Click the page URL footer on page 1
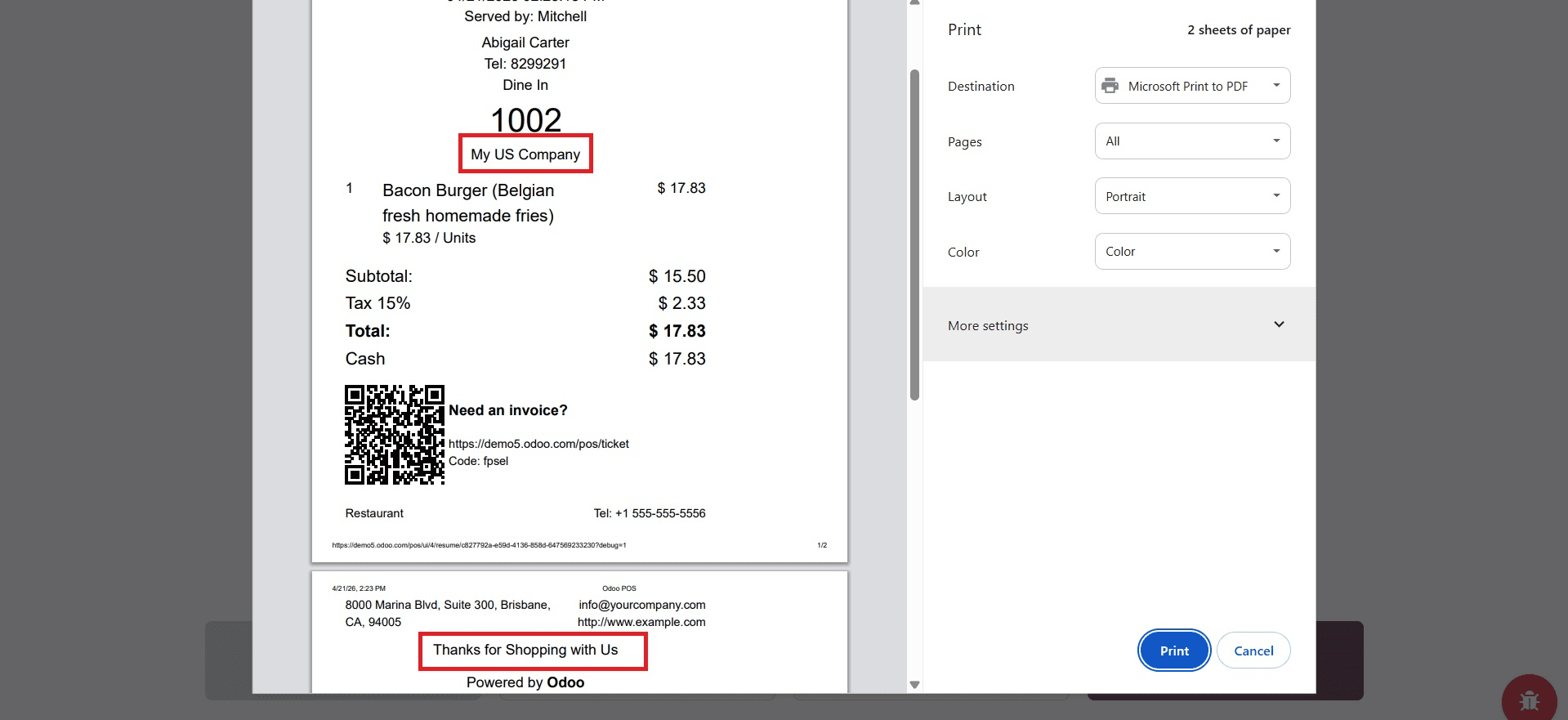The image size is (1568, 720). pyautogui.click(x=479, y=545)
